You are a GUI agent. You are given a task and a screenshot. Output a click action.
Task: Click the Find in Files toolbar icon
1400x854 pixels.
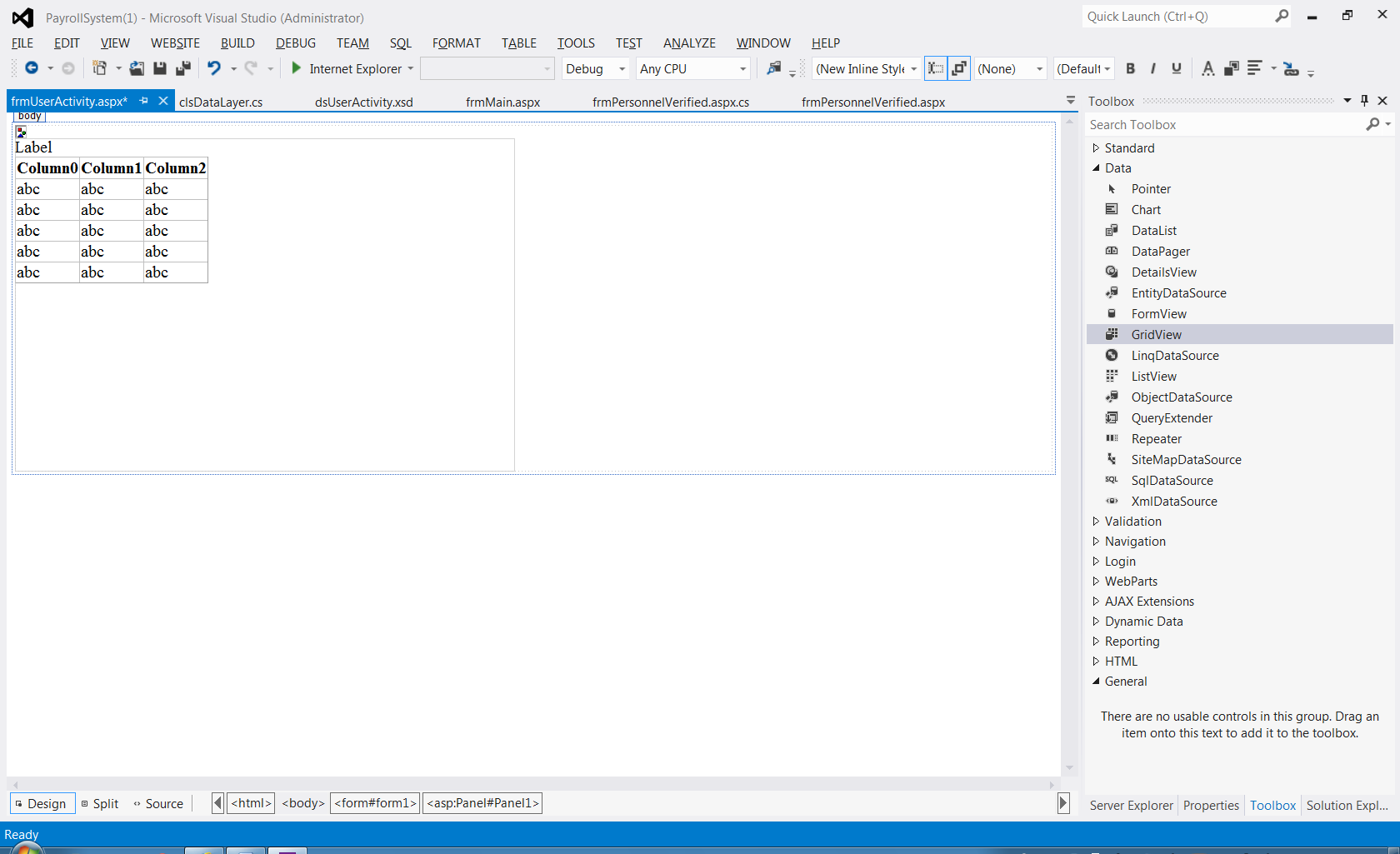(774, 68)
